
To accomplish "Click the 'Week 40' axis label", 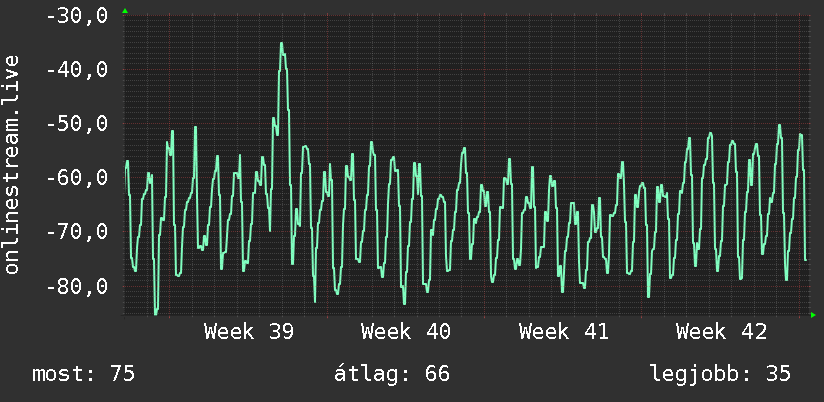I will (406, 332).
